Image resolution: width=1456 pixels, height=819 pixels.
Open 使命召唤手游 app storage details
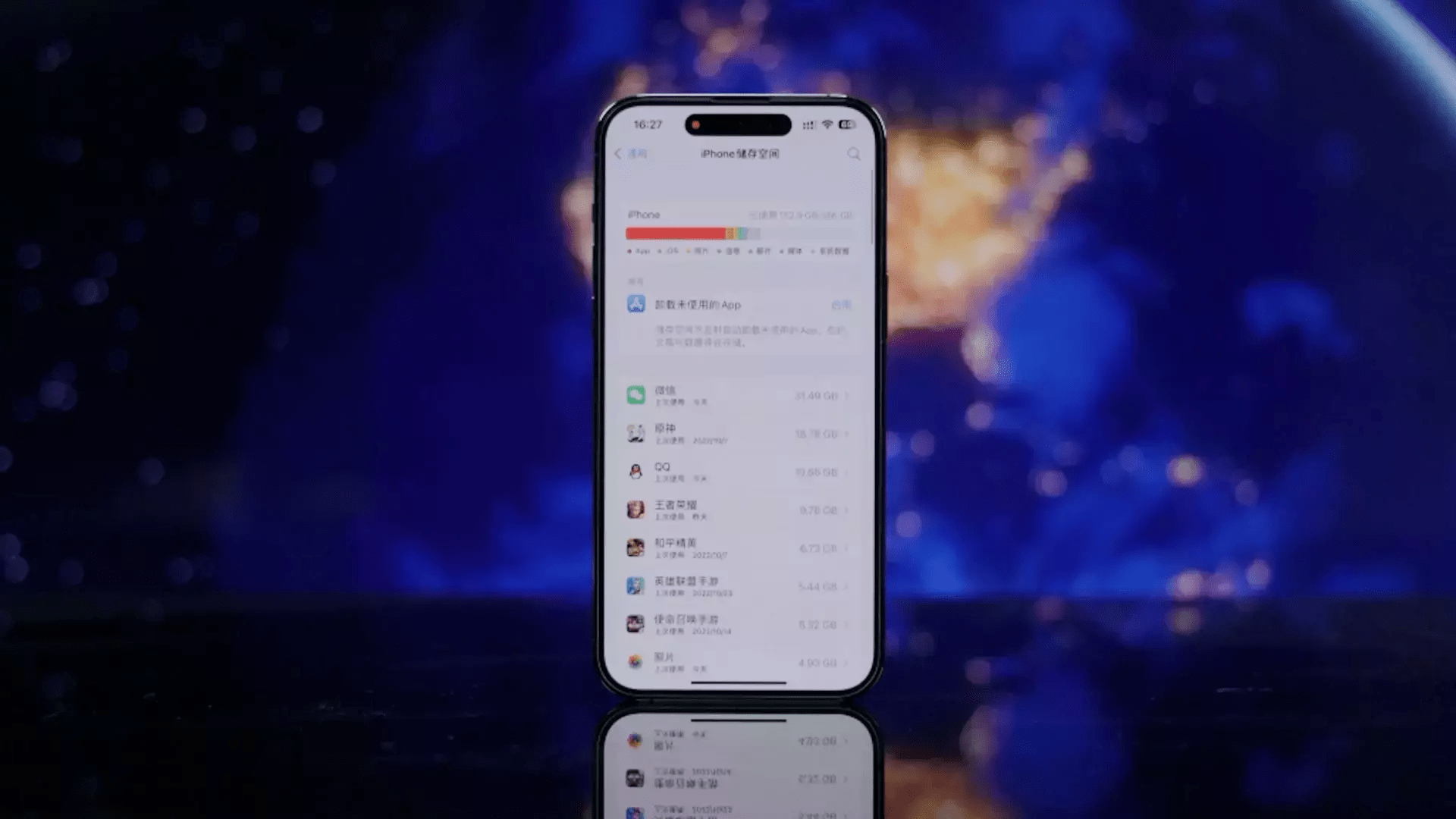click(738, 624)
